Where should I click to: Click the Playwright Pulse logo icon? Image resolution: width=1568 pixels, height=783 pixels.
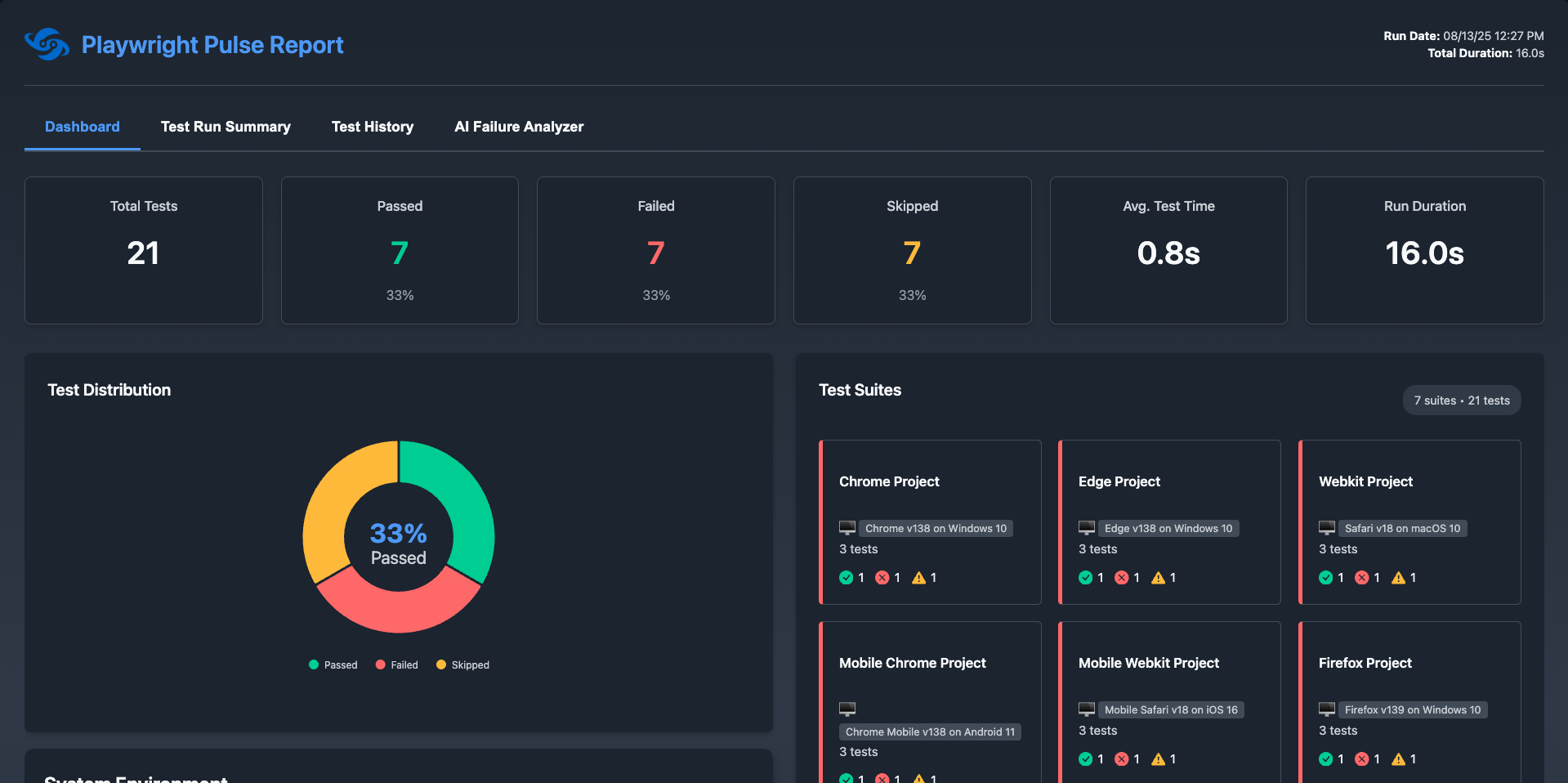(x=47, y=44)
